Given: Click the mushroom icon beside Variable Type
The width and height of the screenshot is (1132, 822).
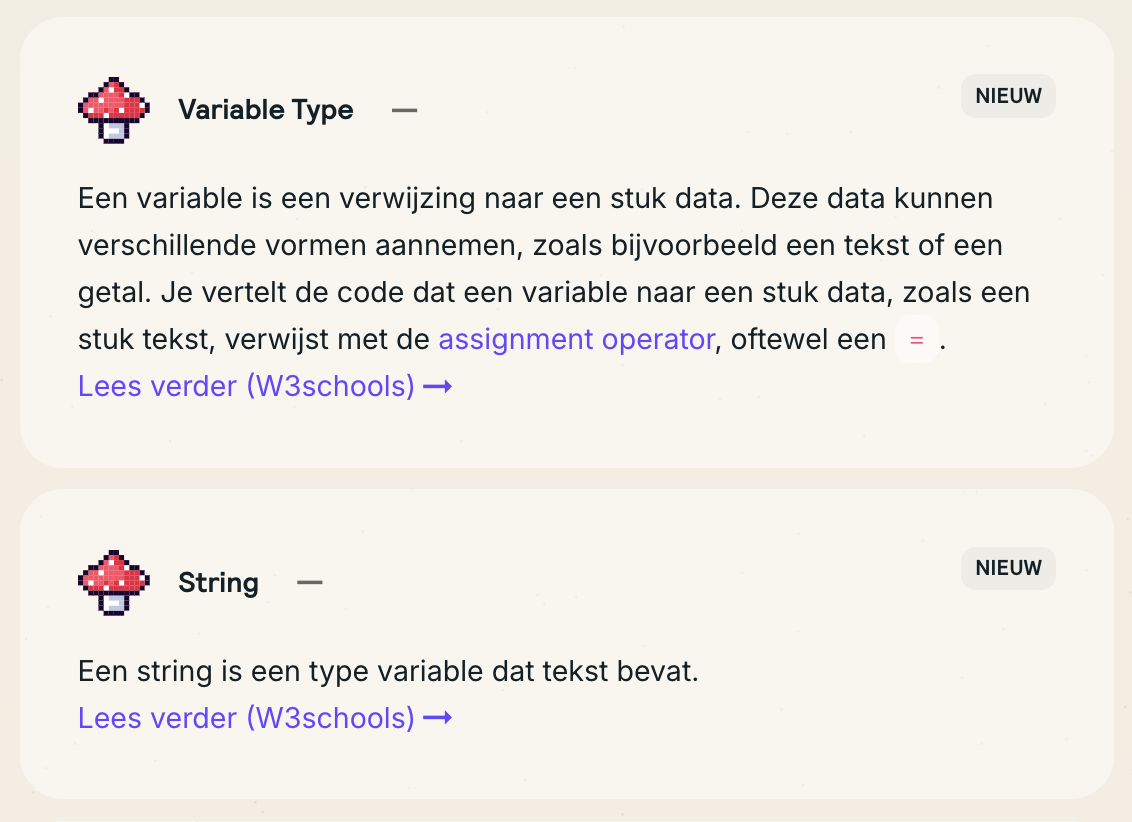Looking at the screenshot, I should point(114,109).
